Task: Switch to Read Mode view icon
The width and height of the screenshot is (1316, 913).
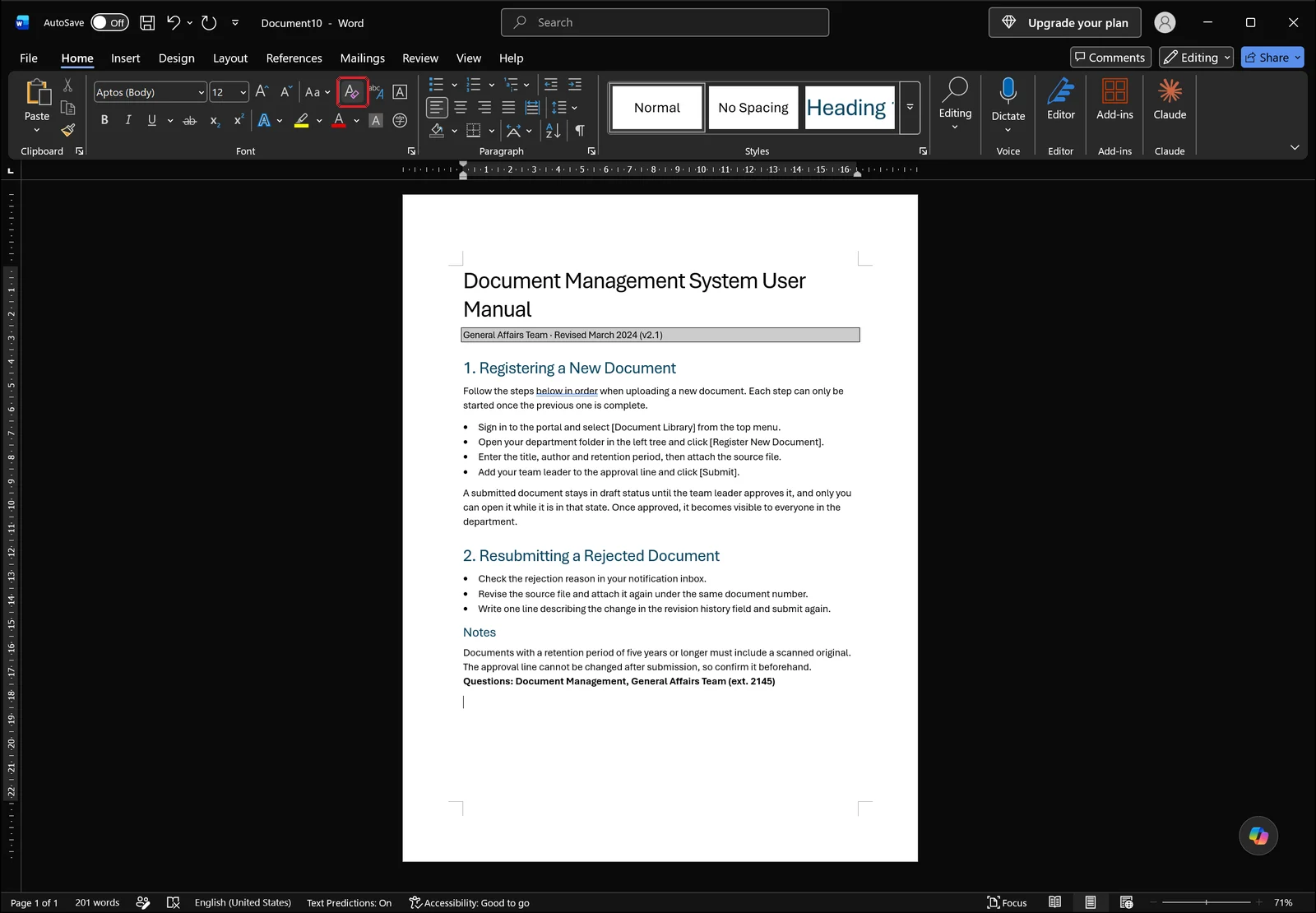Action: point(1054,902)
